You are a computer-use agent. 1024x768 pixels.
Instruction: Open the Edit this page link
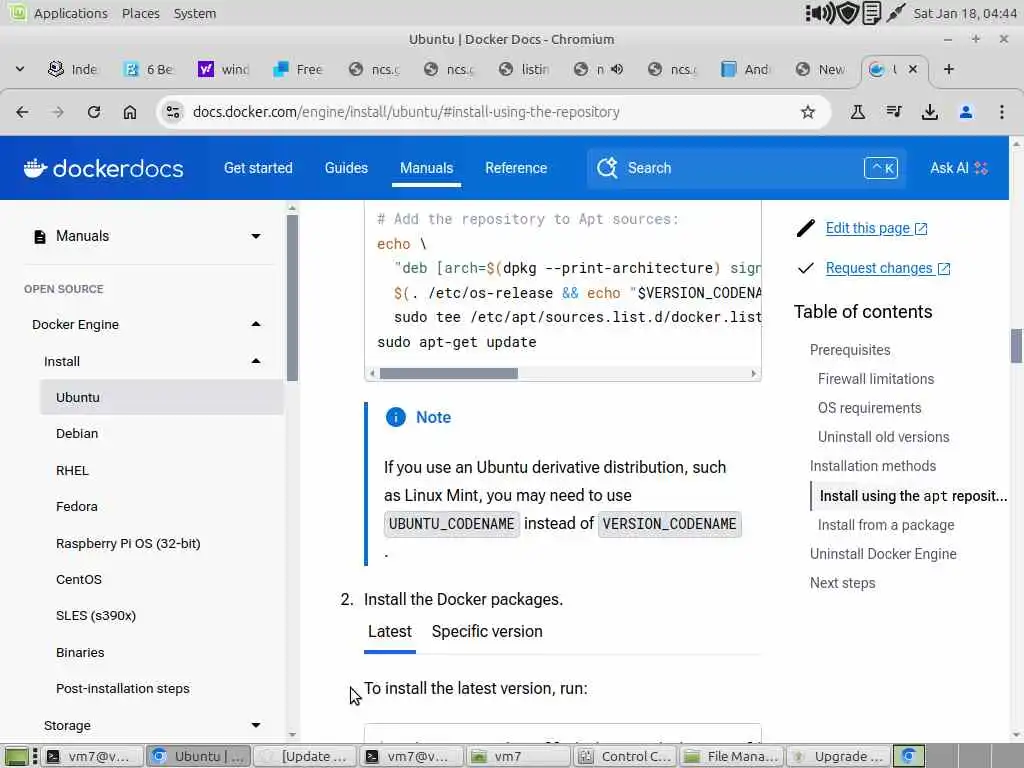click(876, 229)
